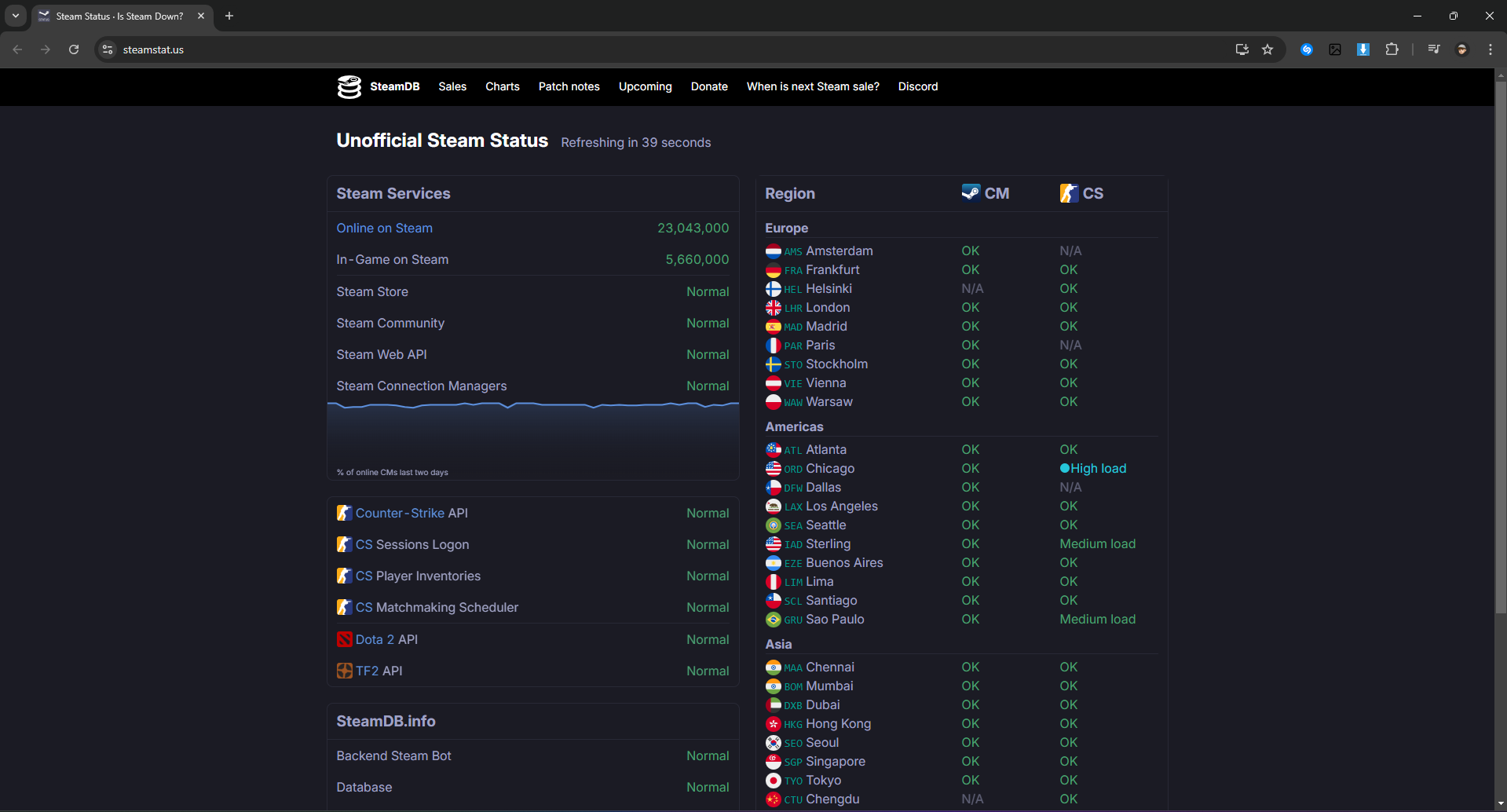Open the Discord nav item

click(918, 86)
